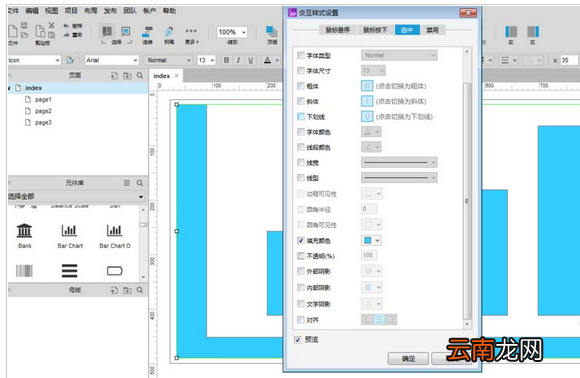This screenshot has width=580, height=378.
Task: Select the contained selection mode tool
Action: [126, 31]
